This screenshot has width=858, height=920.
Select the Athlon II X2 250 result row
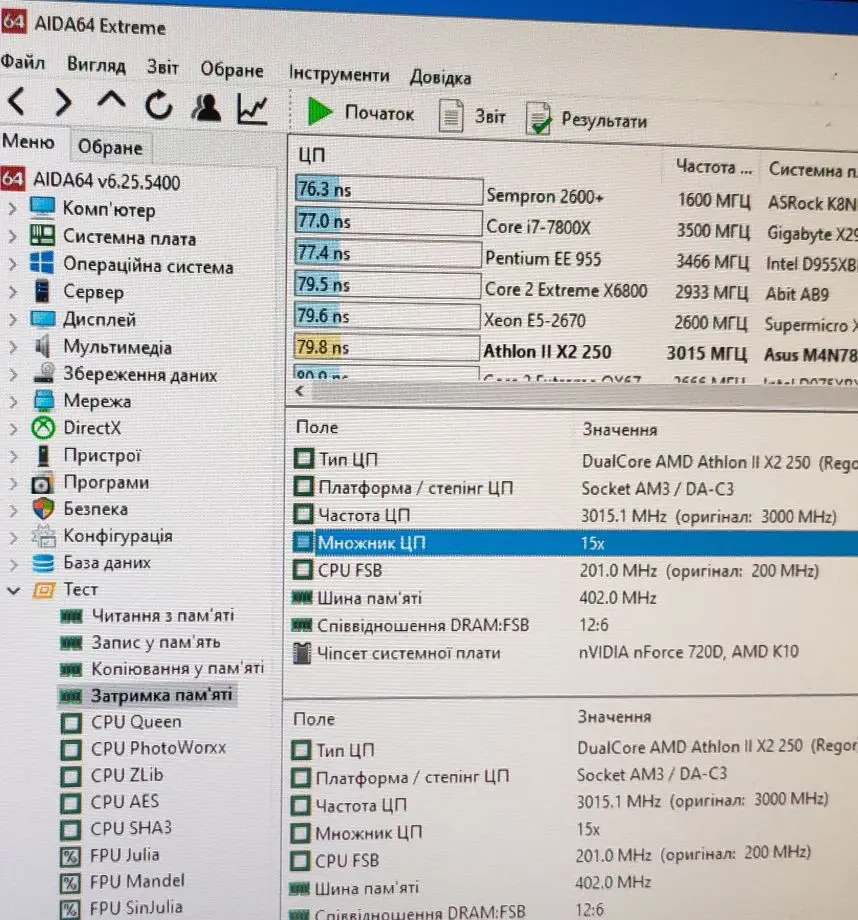(x=575, y=351)
